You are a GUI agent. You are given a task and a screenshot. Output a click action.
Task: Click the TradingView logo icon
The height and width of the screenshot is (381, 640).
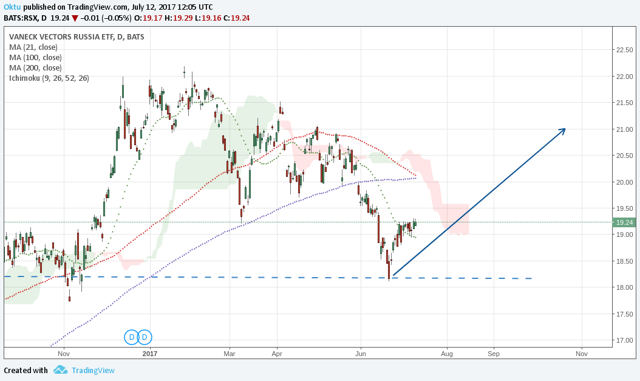(60, 370)
